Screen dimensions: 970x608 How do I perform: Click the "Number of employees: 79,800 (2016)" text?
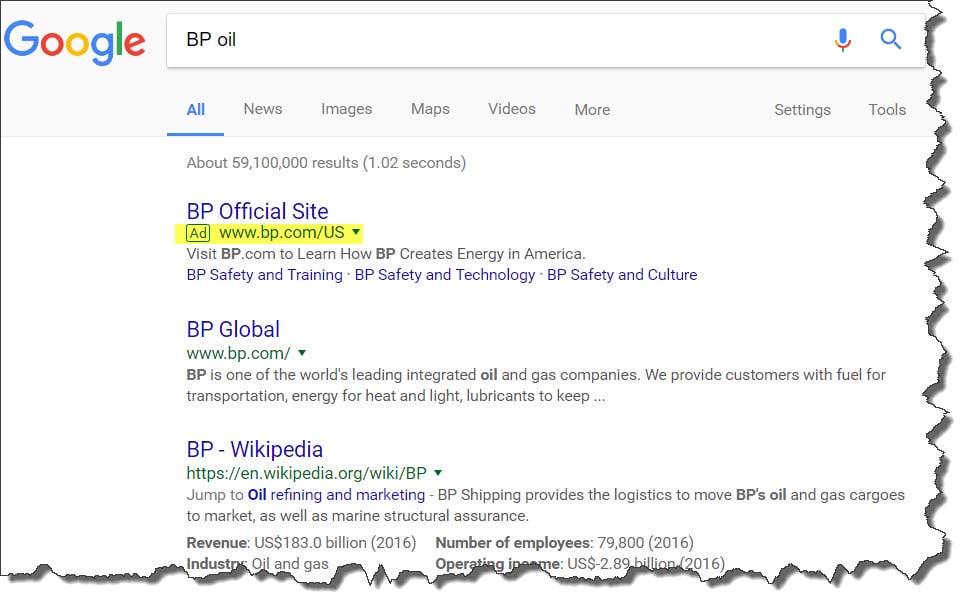click(x=564, y=543)
